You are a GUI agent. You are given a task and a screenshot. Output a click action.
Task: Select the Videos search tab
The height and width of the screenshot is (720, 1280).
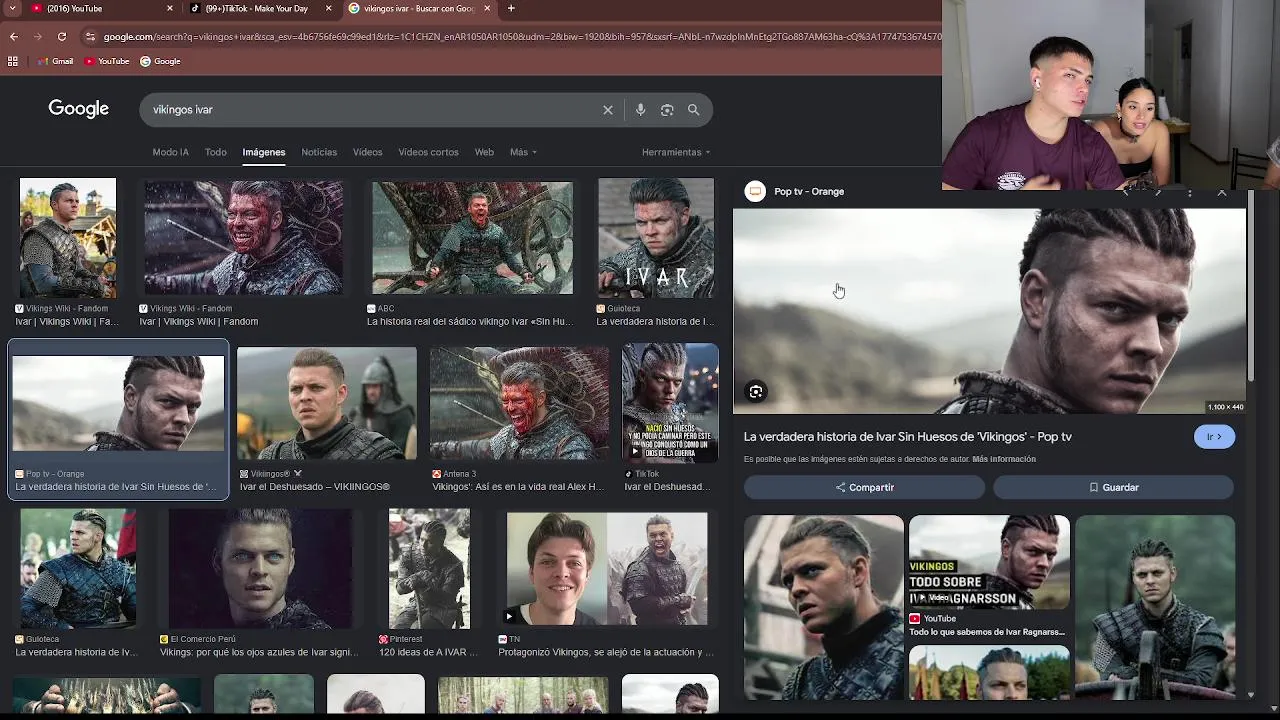(367, 152)
